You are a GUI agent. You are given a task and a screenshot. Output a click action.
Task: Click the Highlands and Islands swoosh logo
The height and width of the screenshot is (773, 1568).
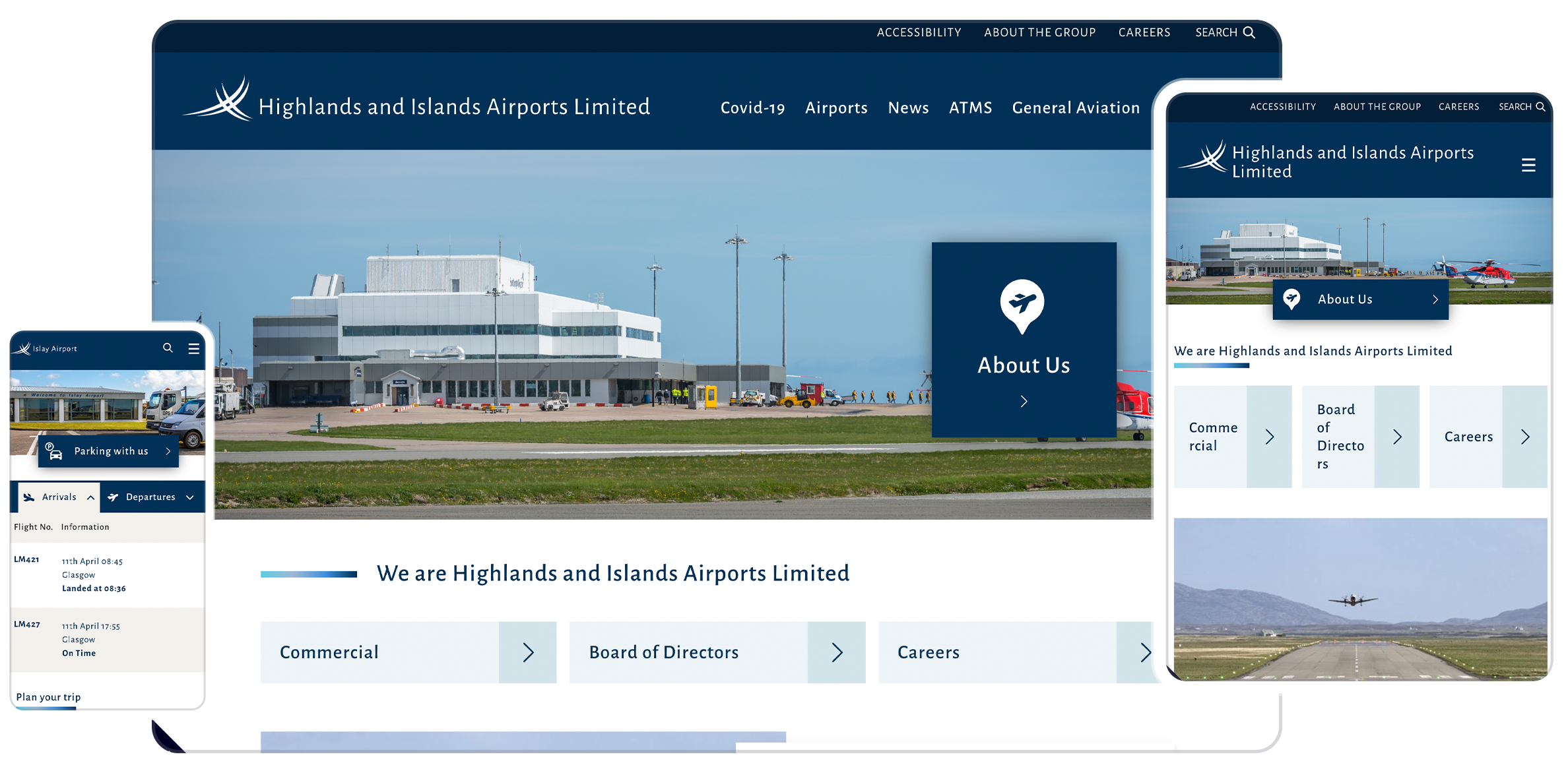(x=218, y=100)
